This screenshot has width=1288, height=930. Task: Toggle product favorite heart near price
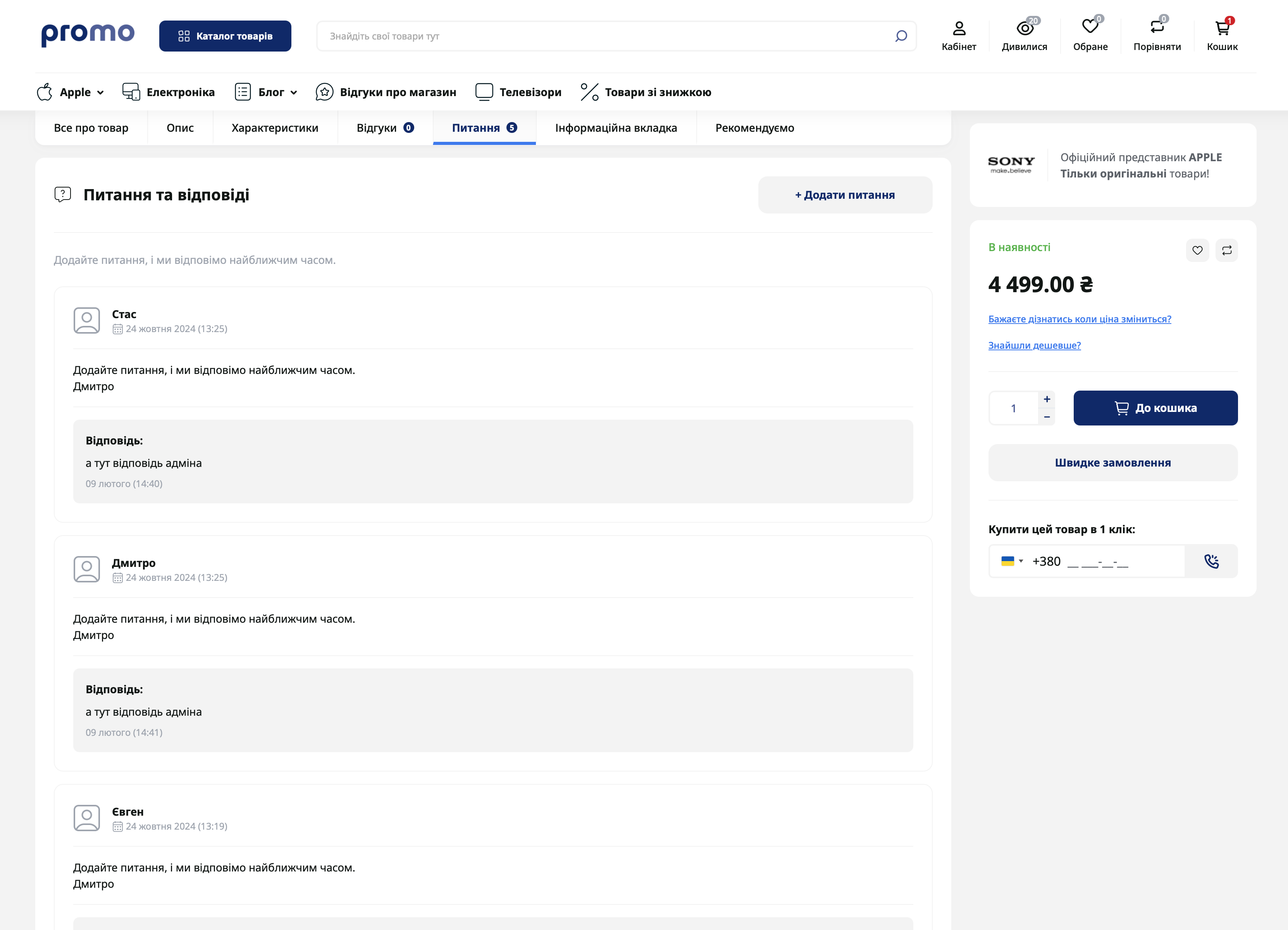pyautogui.click(x=1197, y=250)
